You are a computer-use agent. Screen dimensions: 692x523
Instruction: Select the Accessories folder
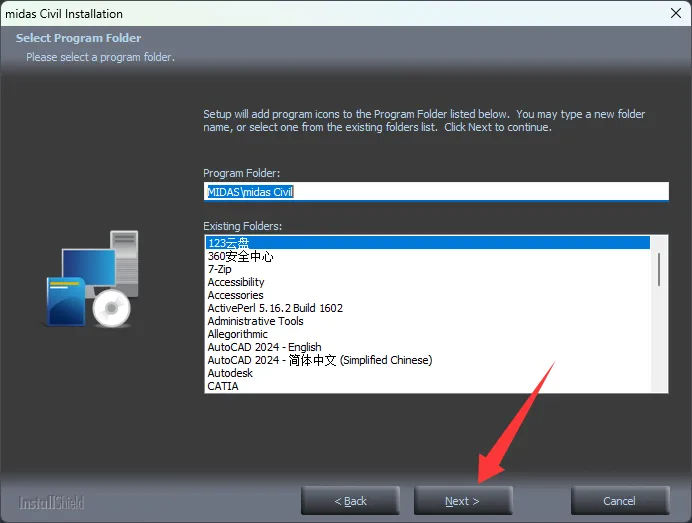coord(427,295)
